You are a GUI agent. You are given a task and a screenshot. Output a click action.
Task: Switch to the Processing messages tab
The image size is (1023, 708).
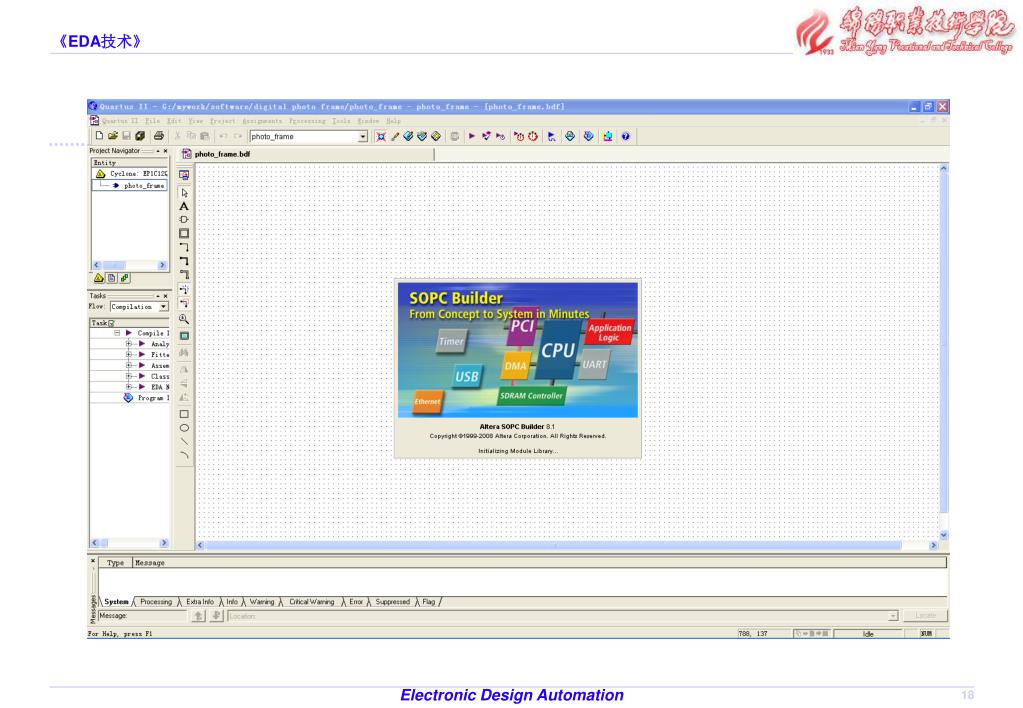(x=156, y=602)
